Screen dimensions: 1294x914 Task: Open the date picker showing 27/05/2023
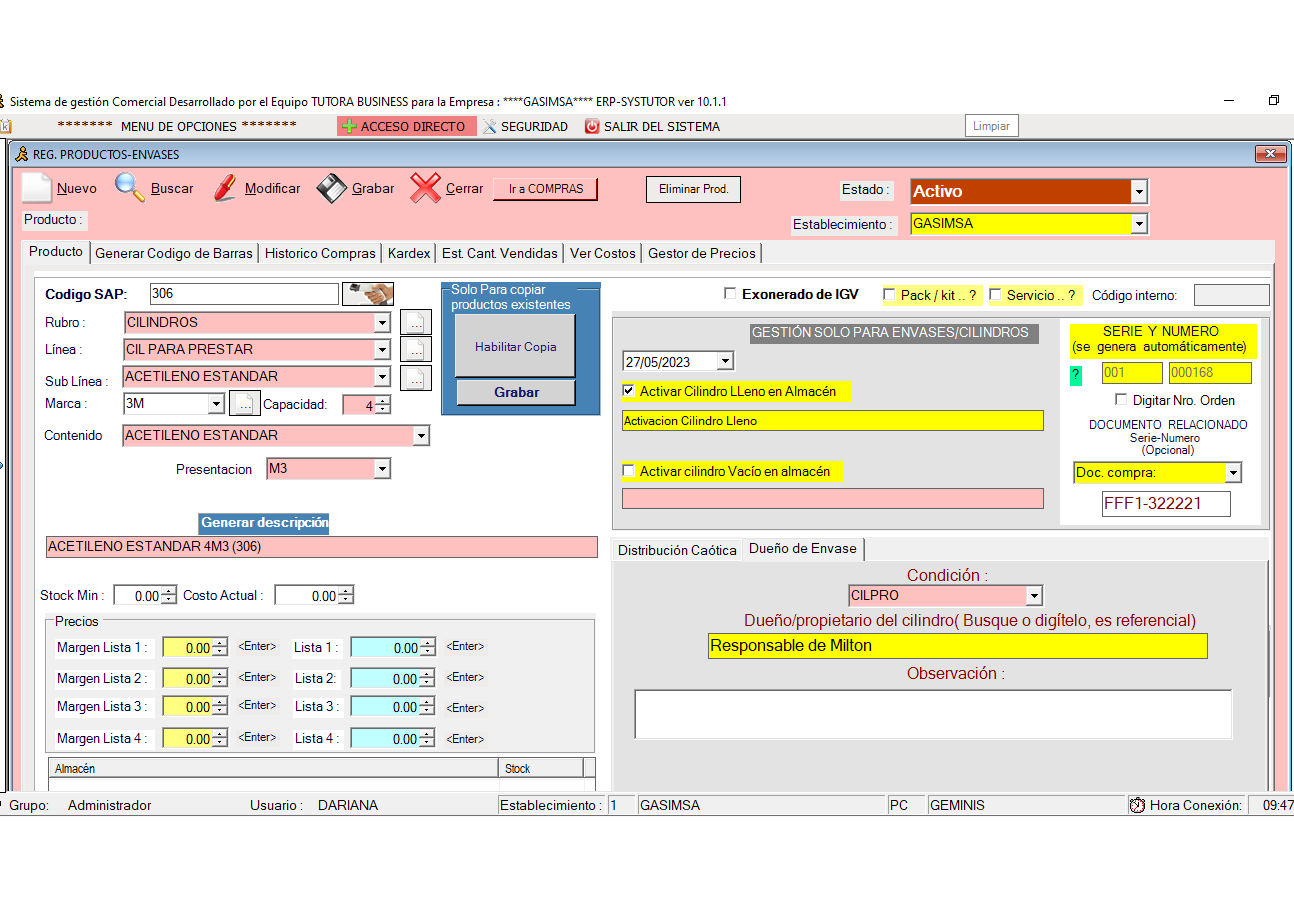click(x=726, y=361)
